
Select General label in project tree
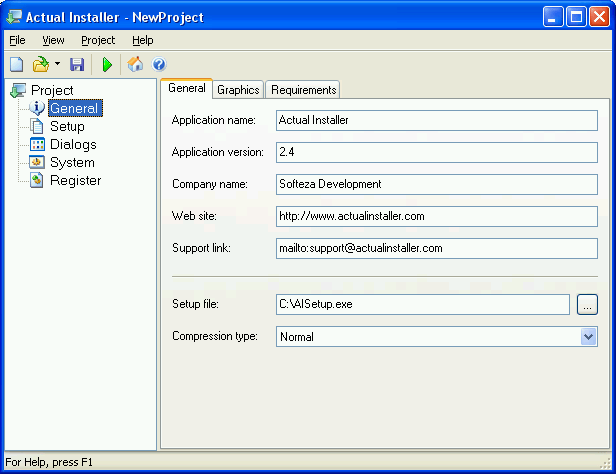(x=75, y=108)
